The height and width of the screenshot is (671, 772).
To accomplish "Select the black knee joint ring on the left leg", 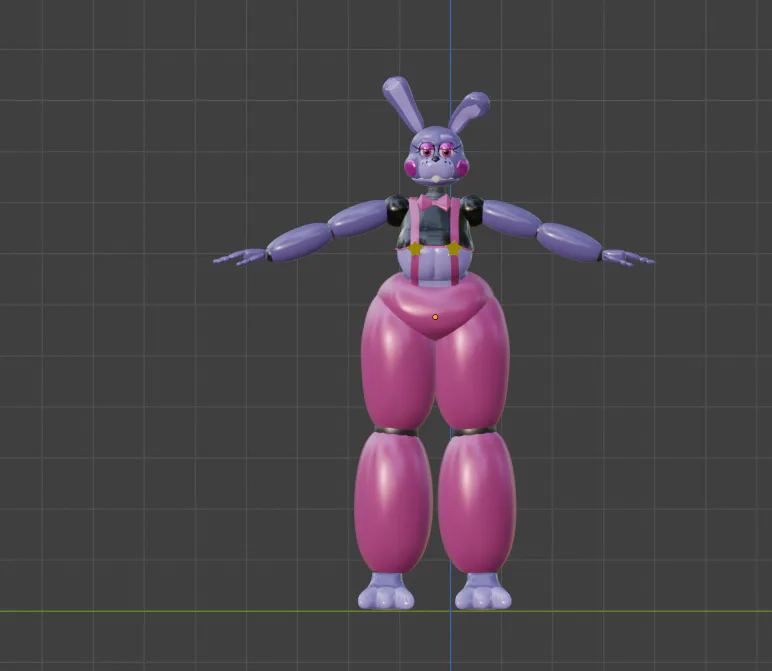I will click(395, 432).
